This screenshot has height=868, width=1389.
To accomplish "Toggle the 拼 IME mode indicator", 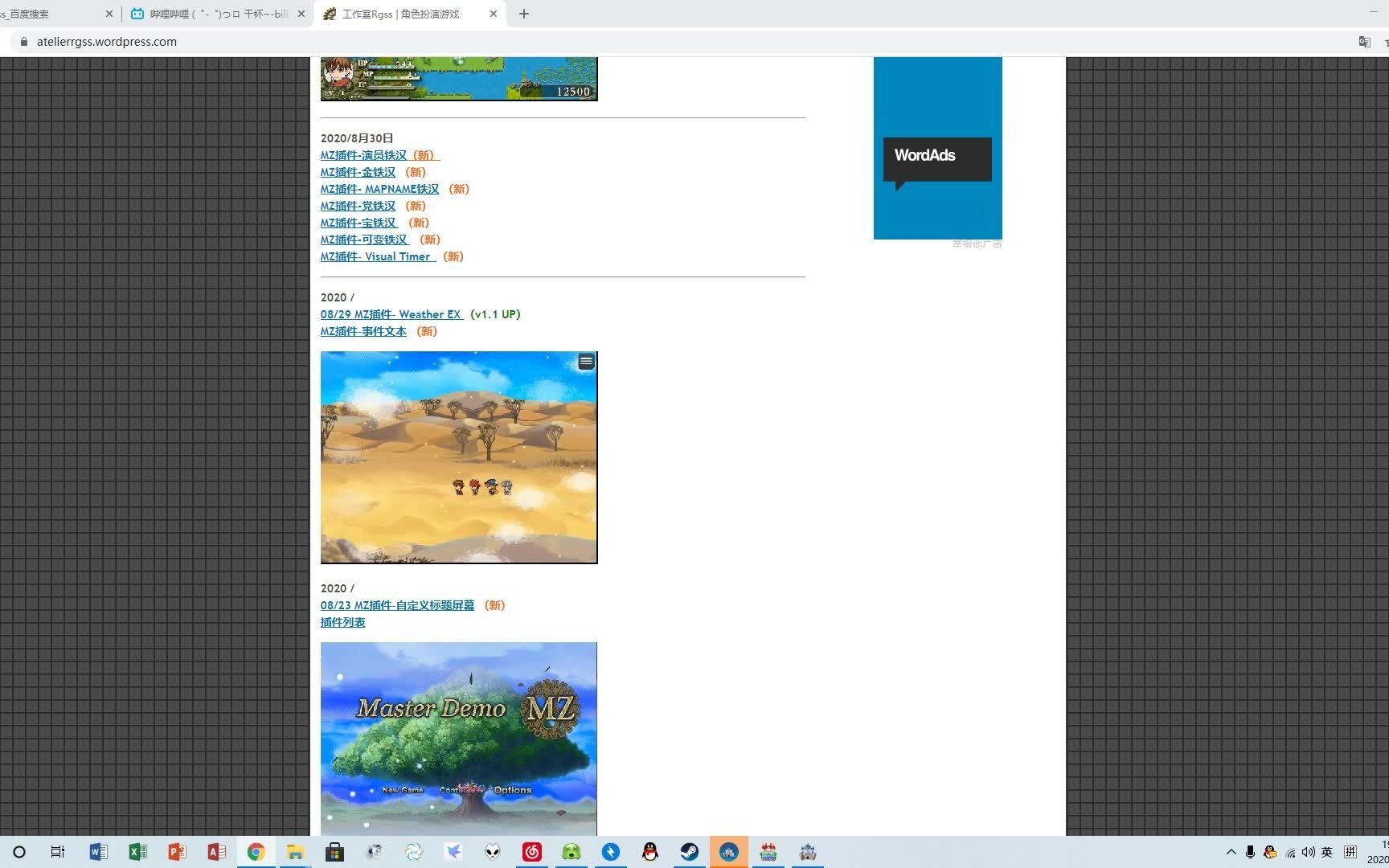I will point(1350,852).
